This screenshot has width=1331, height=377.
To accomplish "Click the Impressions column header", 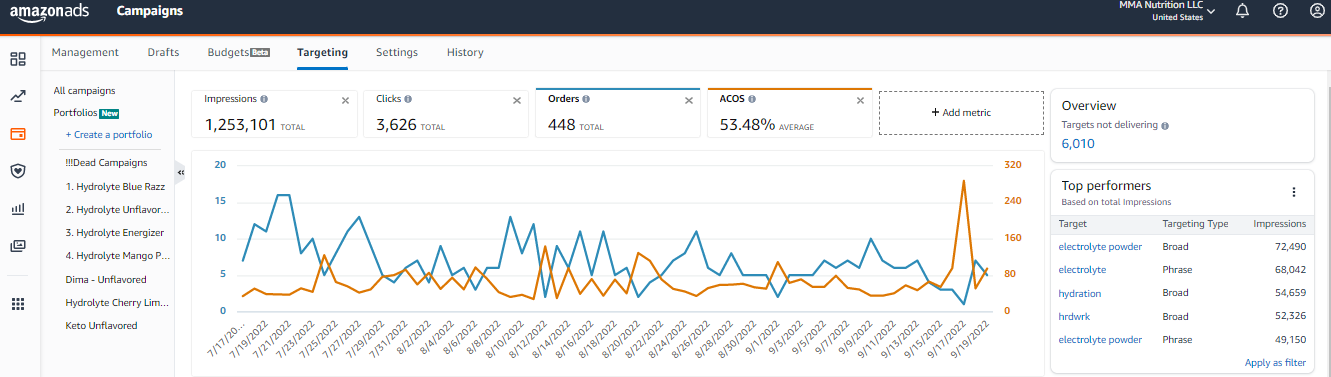I will pyautogui.click(x=1280, y=224).
